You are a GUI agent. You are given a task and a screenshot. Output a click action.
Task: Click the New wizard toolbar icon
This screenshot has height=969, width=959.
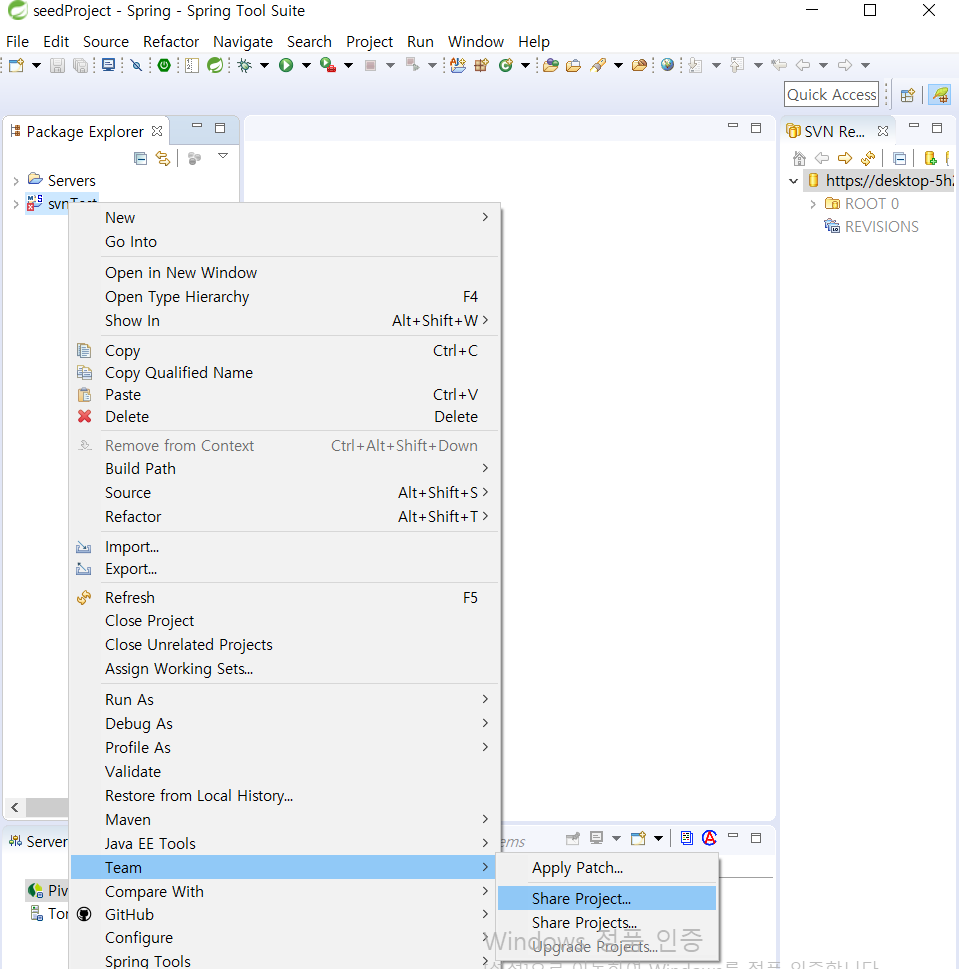point(16,65)
